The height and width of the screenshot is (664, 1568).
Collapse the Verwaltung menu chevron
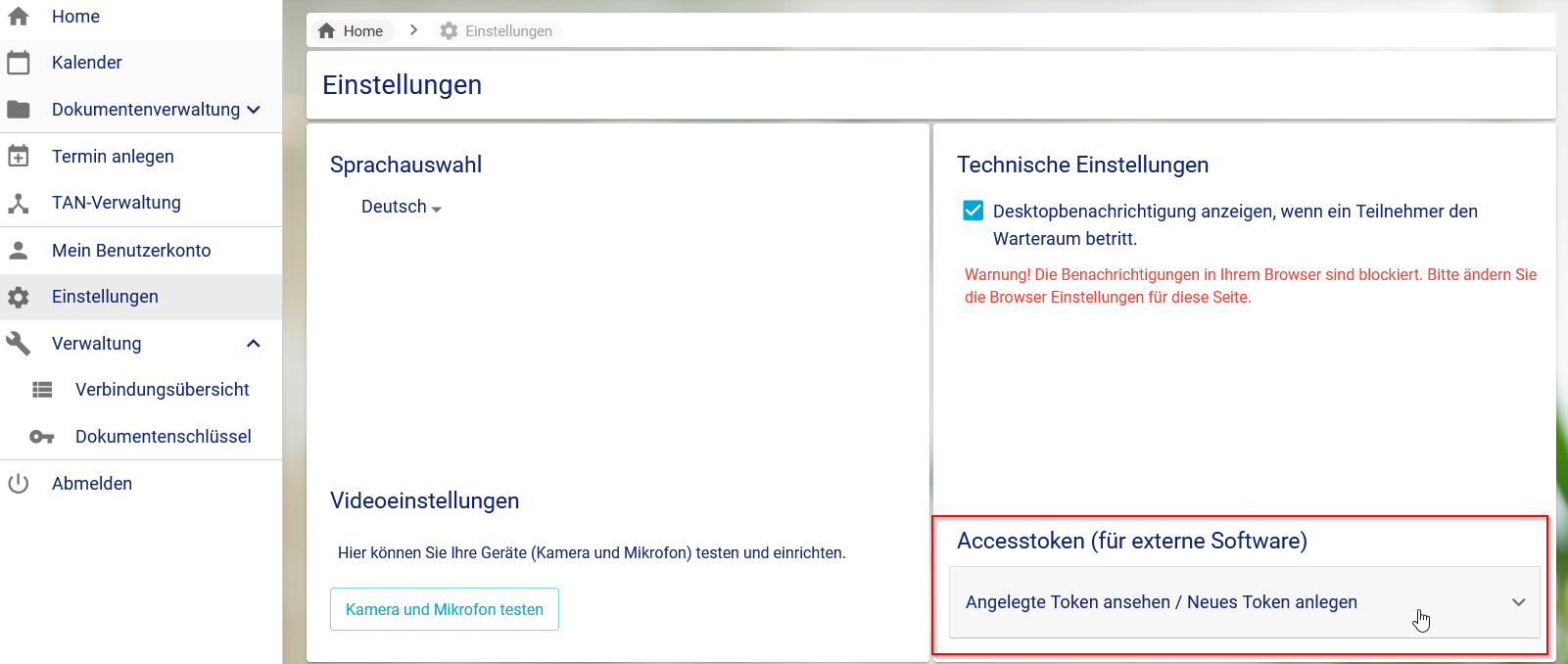[254, 344]
